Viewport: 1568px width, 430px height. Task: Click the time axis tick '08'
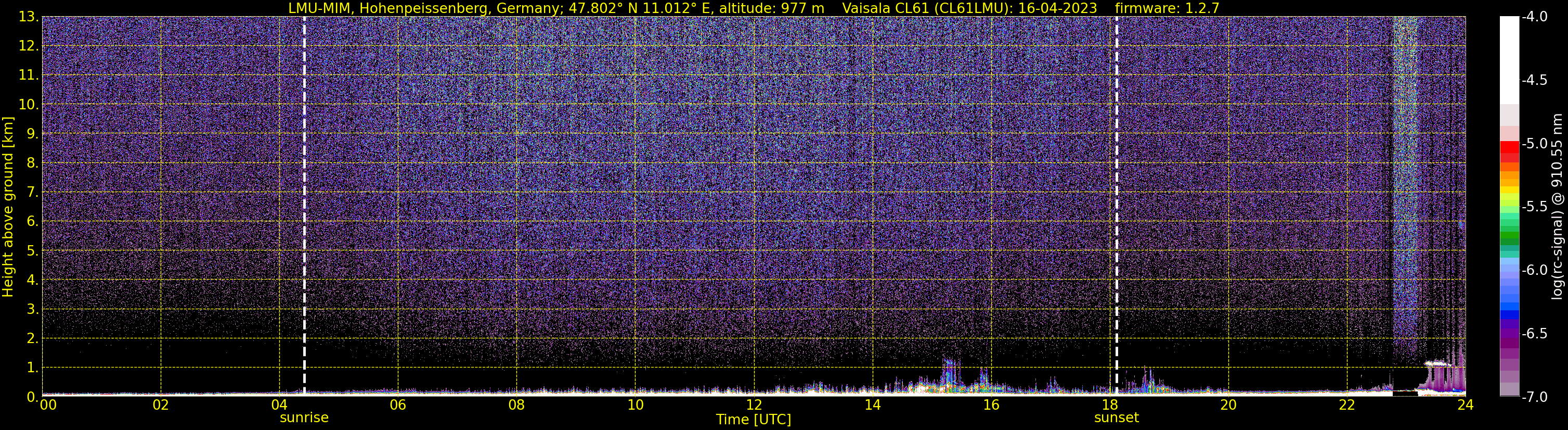517,405
